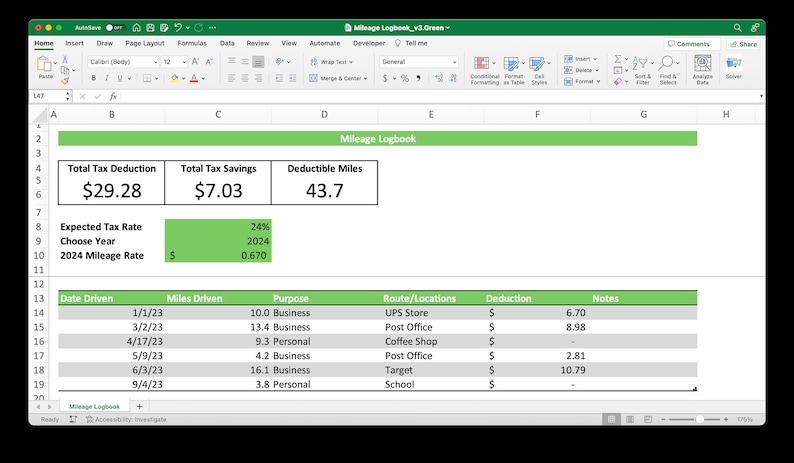
Task: Click the Clear eraser icon
Action: (617, 82)
